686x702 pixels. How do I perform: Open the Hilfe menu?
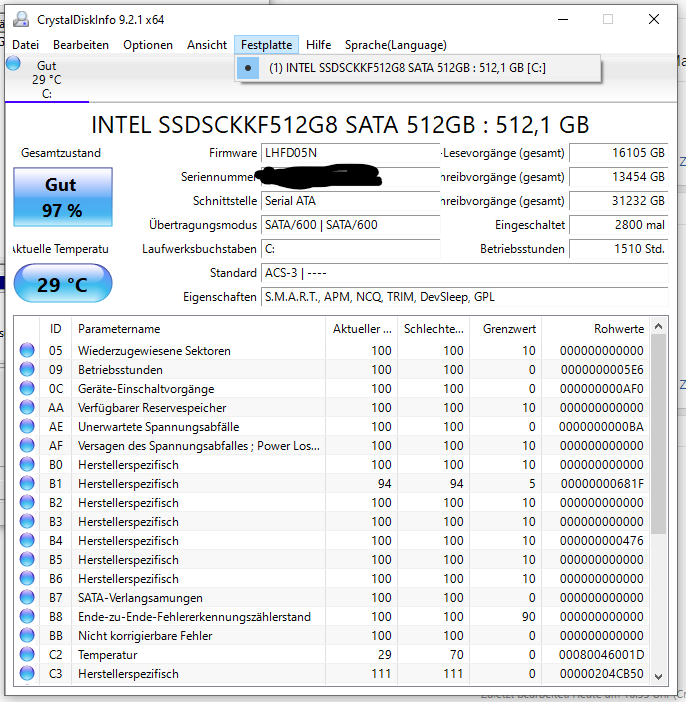tap(318, 45)
